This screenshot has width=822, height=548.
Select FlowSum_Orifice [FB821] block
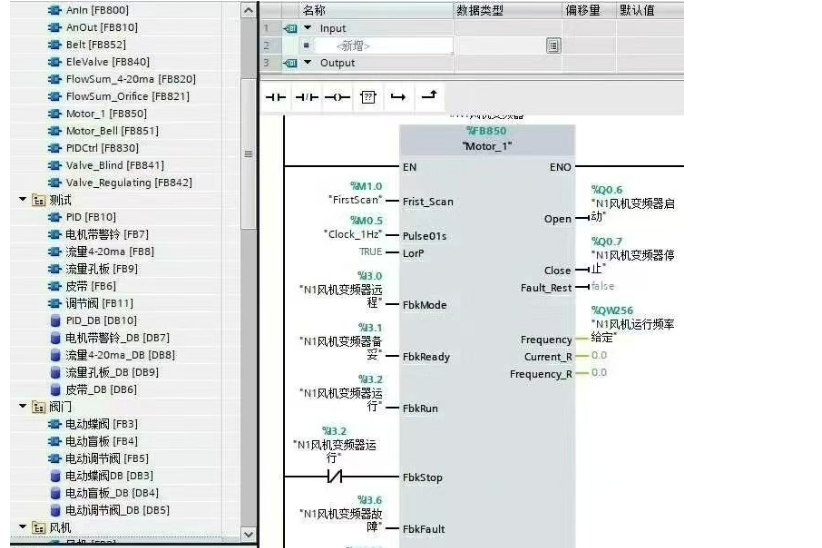coord(127,96)
